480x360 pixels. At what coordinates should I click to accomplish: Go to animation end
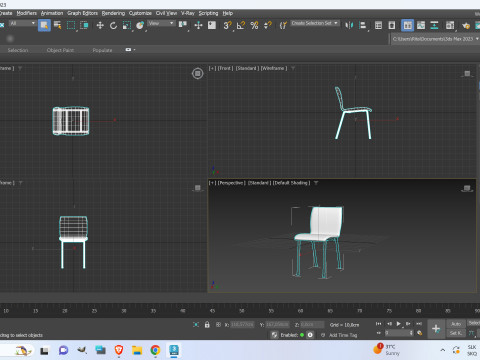coord(419,323)
